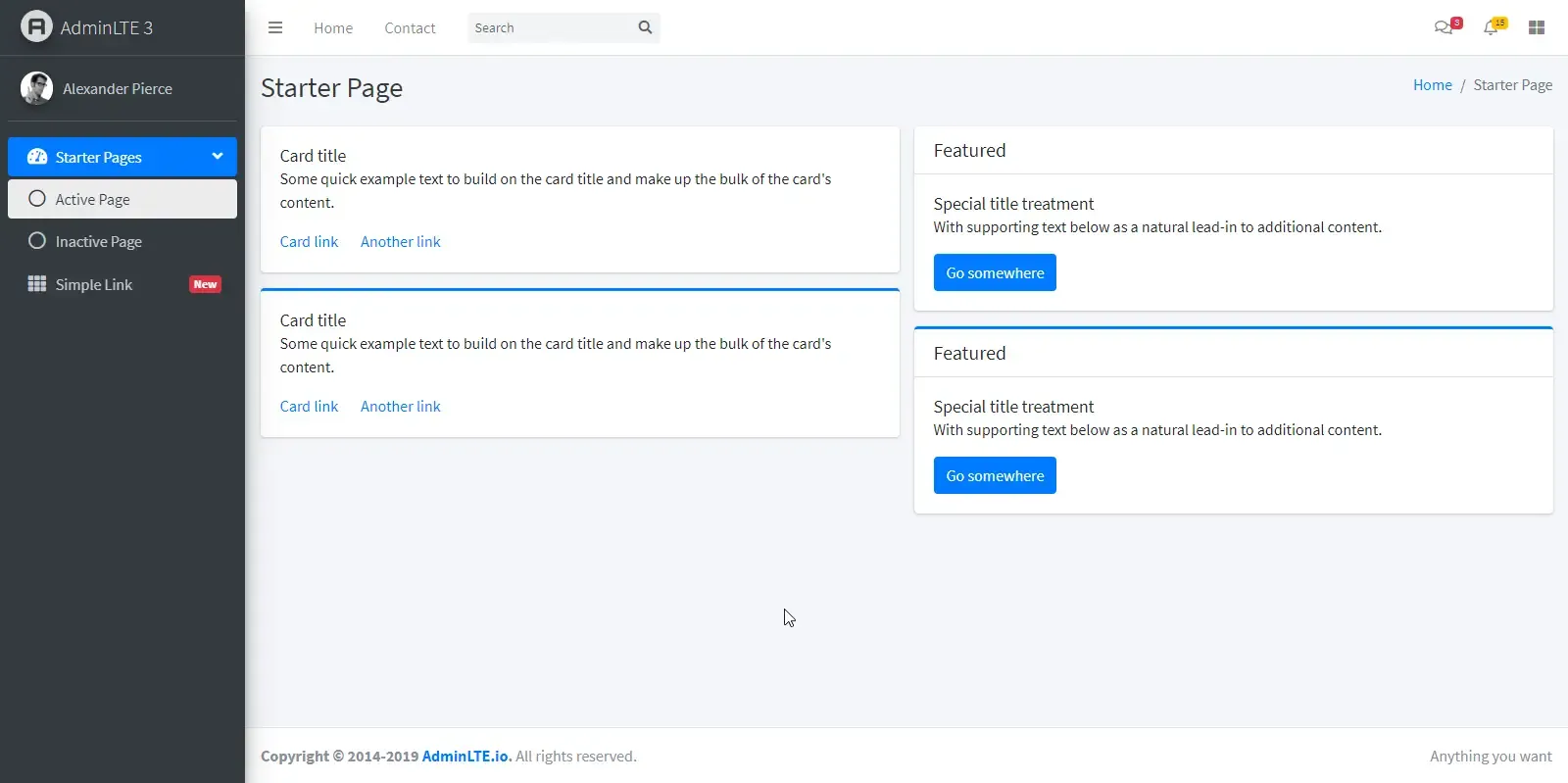This screenshot has height=783, width=1568.
Task: Click the second Featured card header
Action: pyautogui.click(x=1233, y=353)
